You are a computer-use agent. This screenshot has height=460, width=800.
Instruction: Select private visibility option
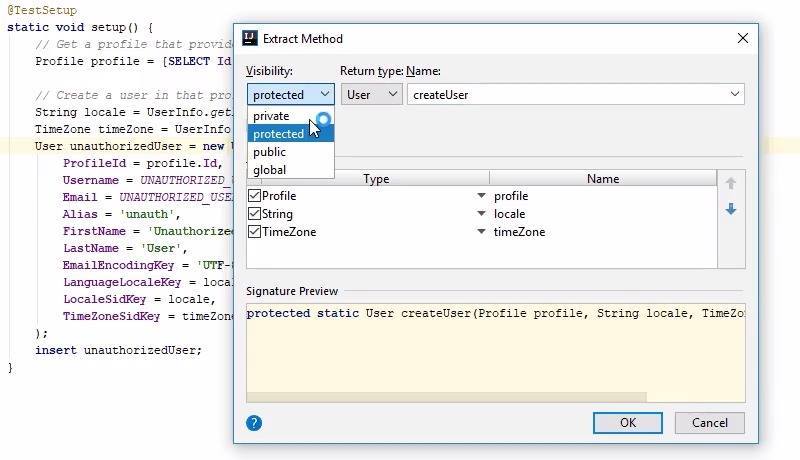(291, 116)
